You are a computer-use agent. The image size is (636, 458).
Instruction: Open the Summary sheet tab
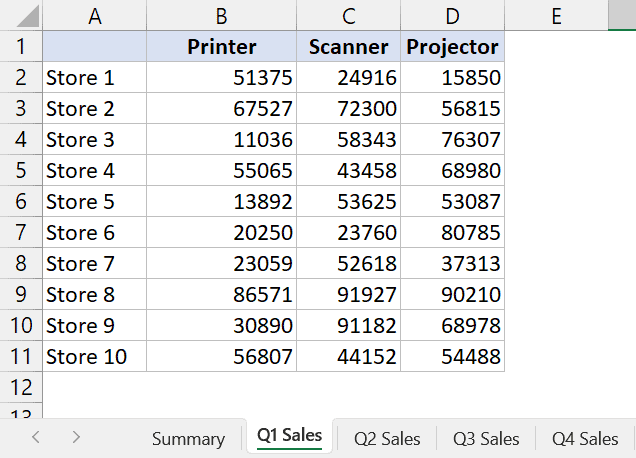[x=188, y=439]
